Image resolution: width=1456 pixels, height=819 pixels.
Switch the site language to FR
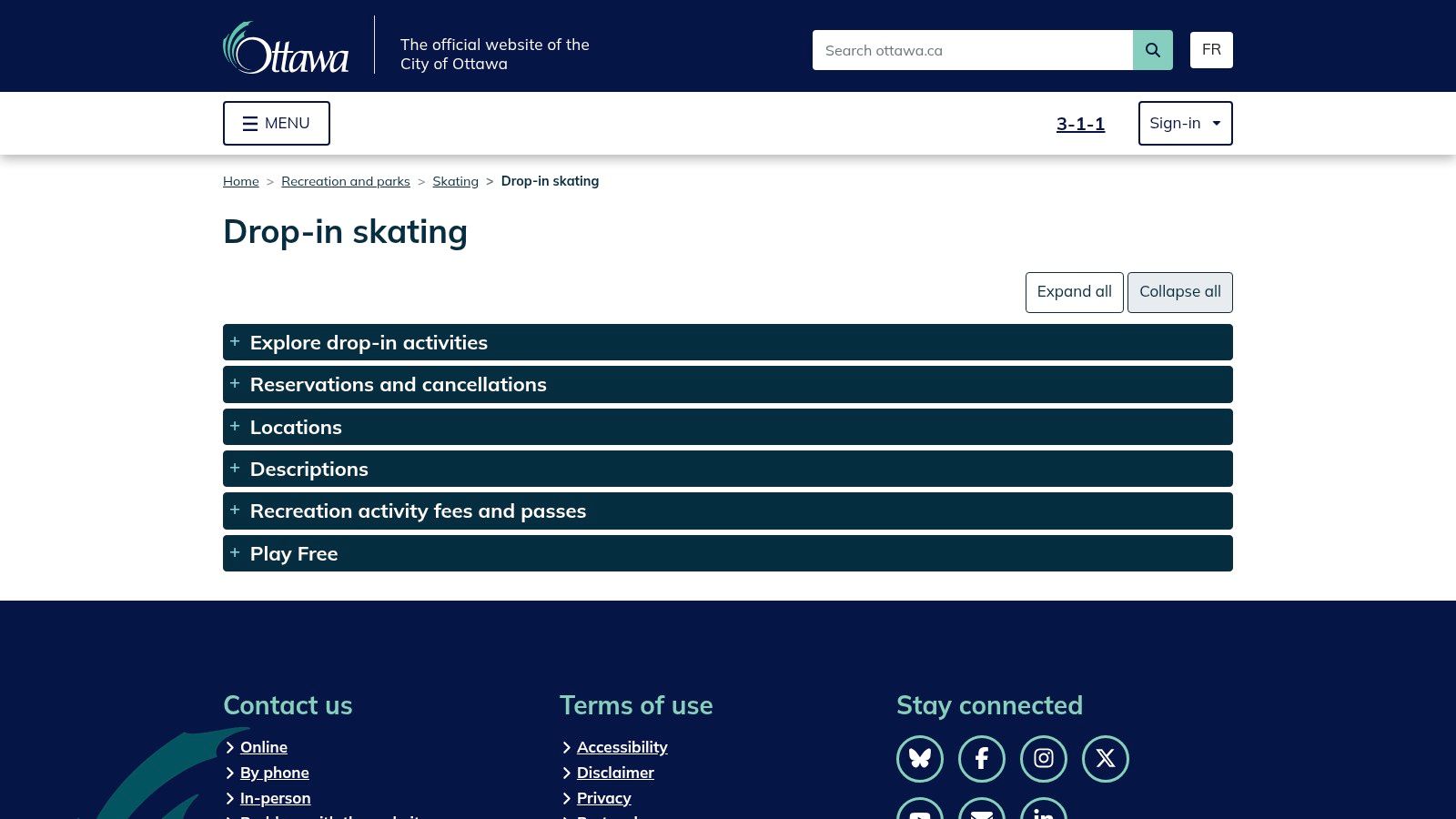(1211, 49)
